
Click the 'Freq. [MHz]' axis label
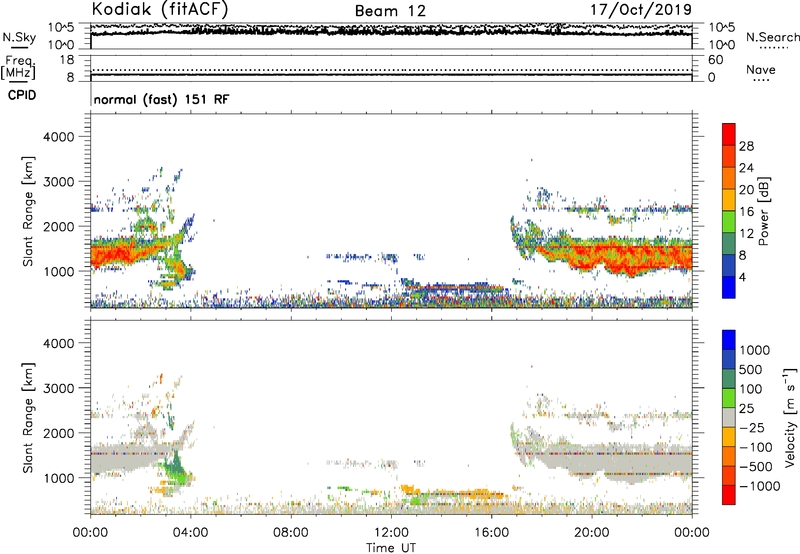click(x=18, y=68)
